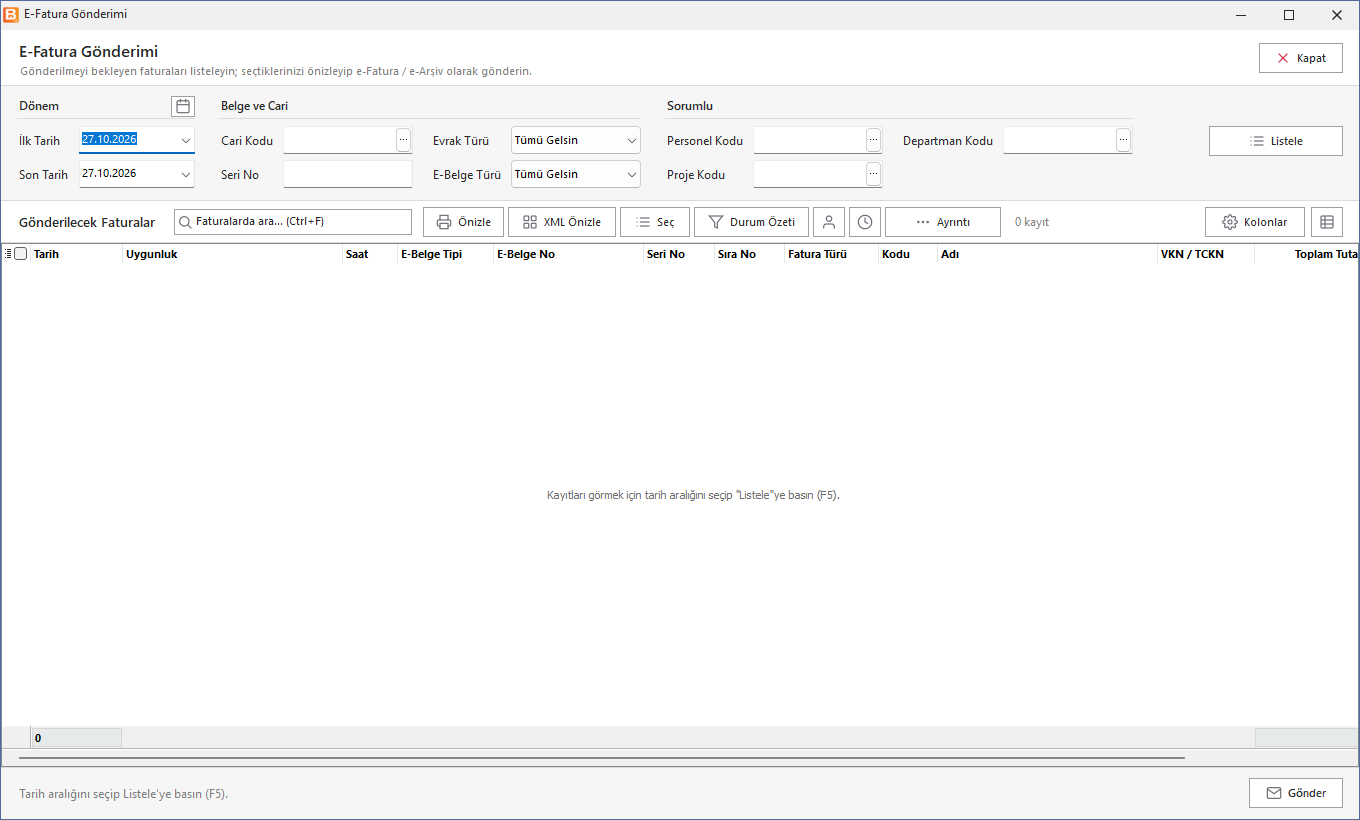1360x820 pixels.
Task: Click the Önizle print preview button
Action: (464, 222)
